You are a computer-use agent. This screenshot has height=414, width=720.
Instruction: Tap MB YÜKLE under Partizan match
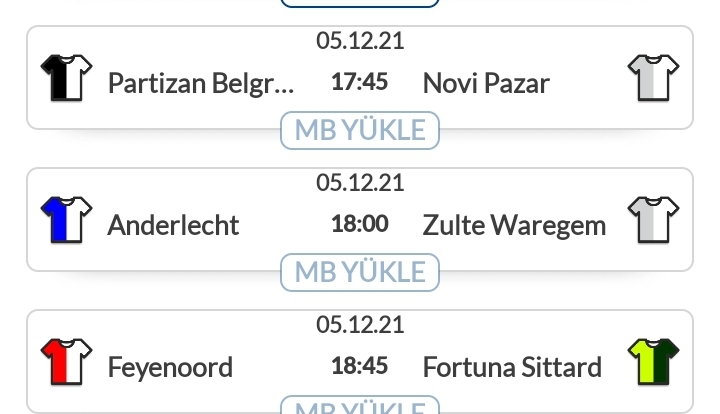(360, 130)
